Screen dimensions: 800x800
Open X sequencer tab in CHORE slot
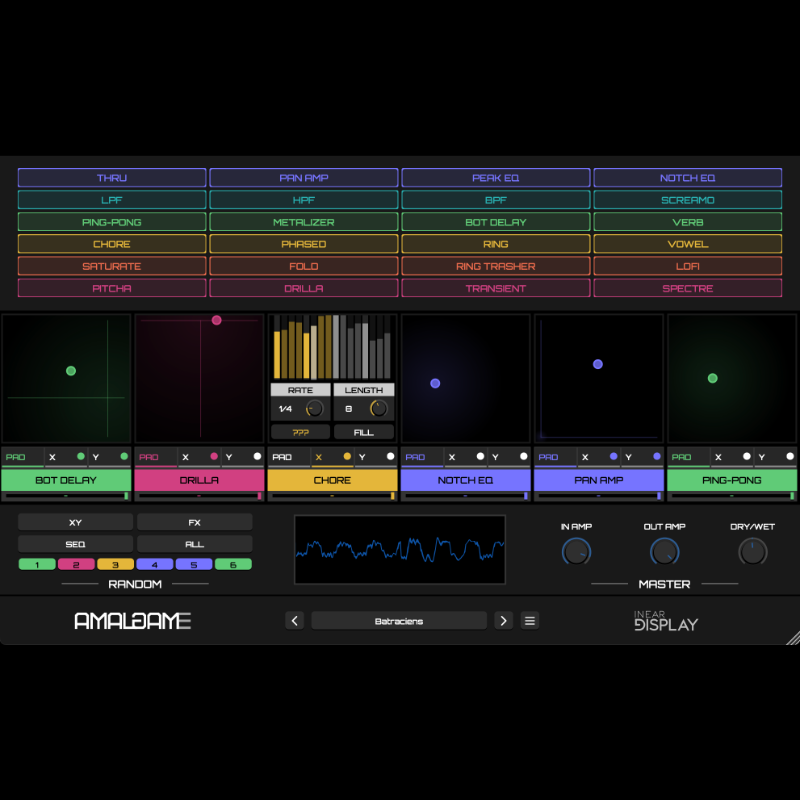333,457
